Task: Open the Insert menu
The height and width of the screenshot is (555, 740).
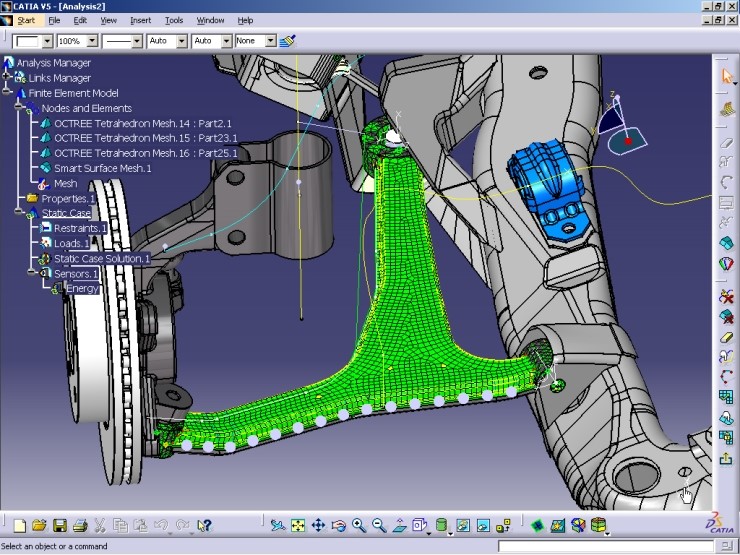Action: [140, 20]
